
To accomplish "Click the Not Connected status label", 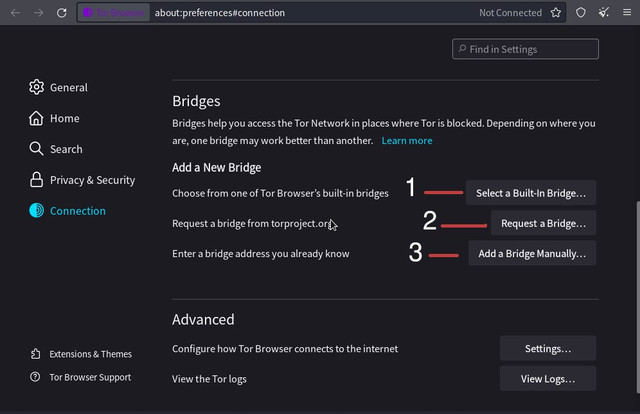I will [x=510, y=13].
